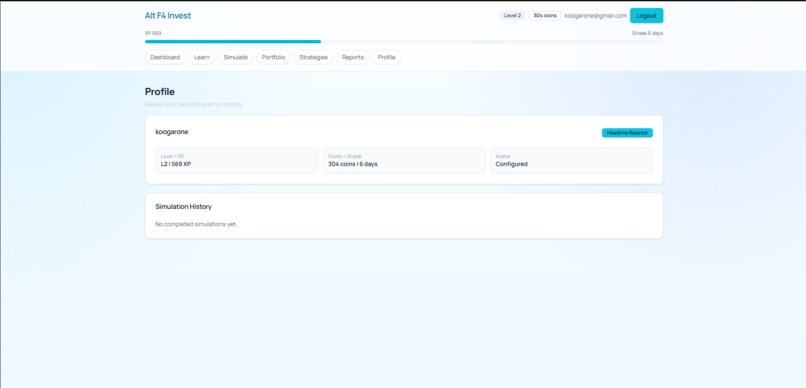Click the koogarone username heading
Viewport: 806px width, 388px height.
[x=172, y=132]
